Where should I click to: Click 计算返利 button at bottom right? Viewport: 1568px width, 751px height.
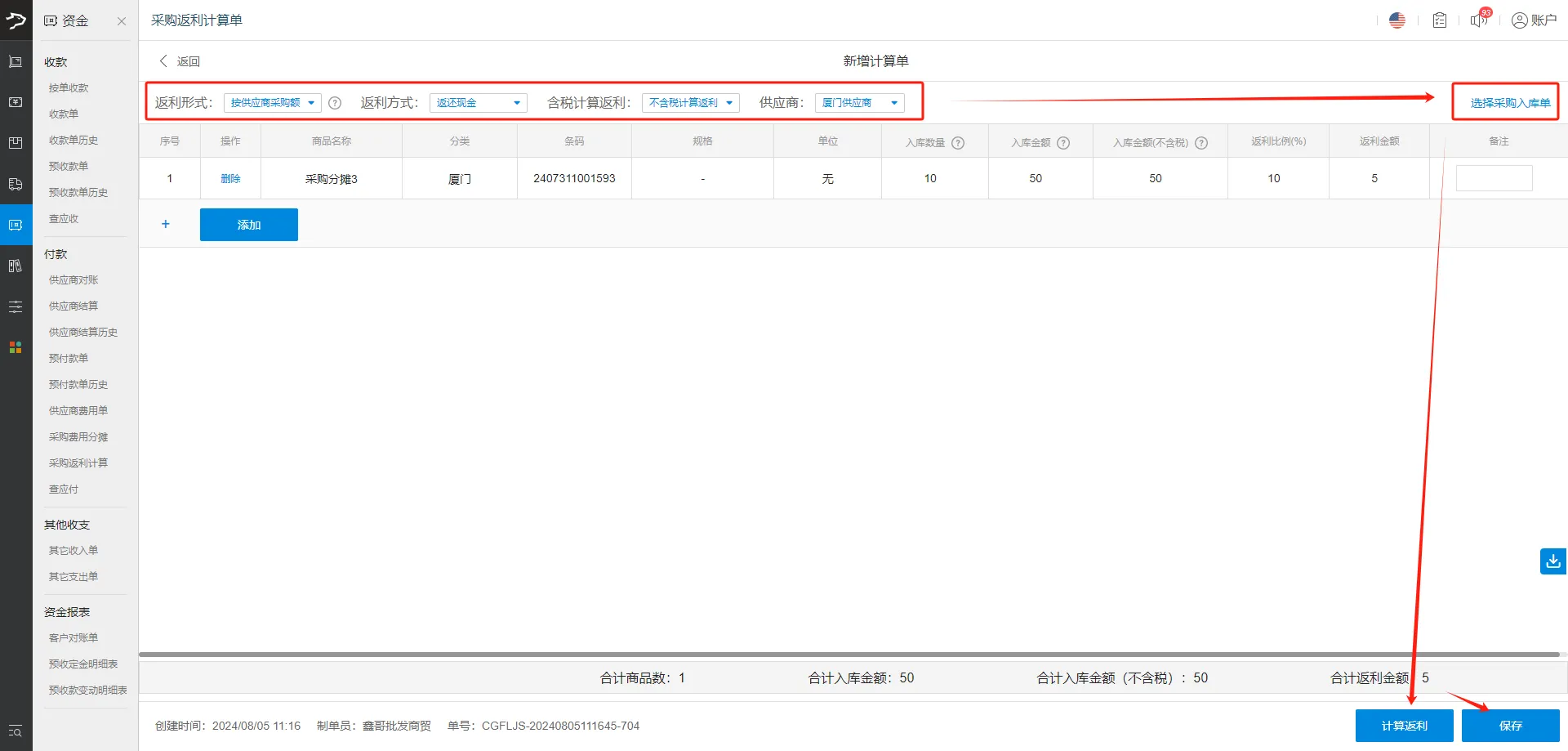1404,725
